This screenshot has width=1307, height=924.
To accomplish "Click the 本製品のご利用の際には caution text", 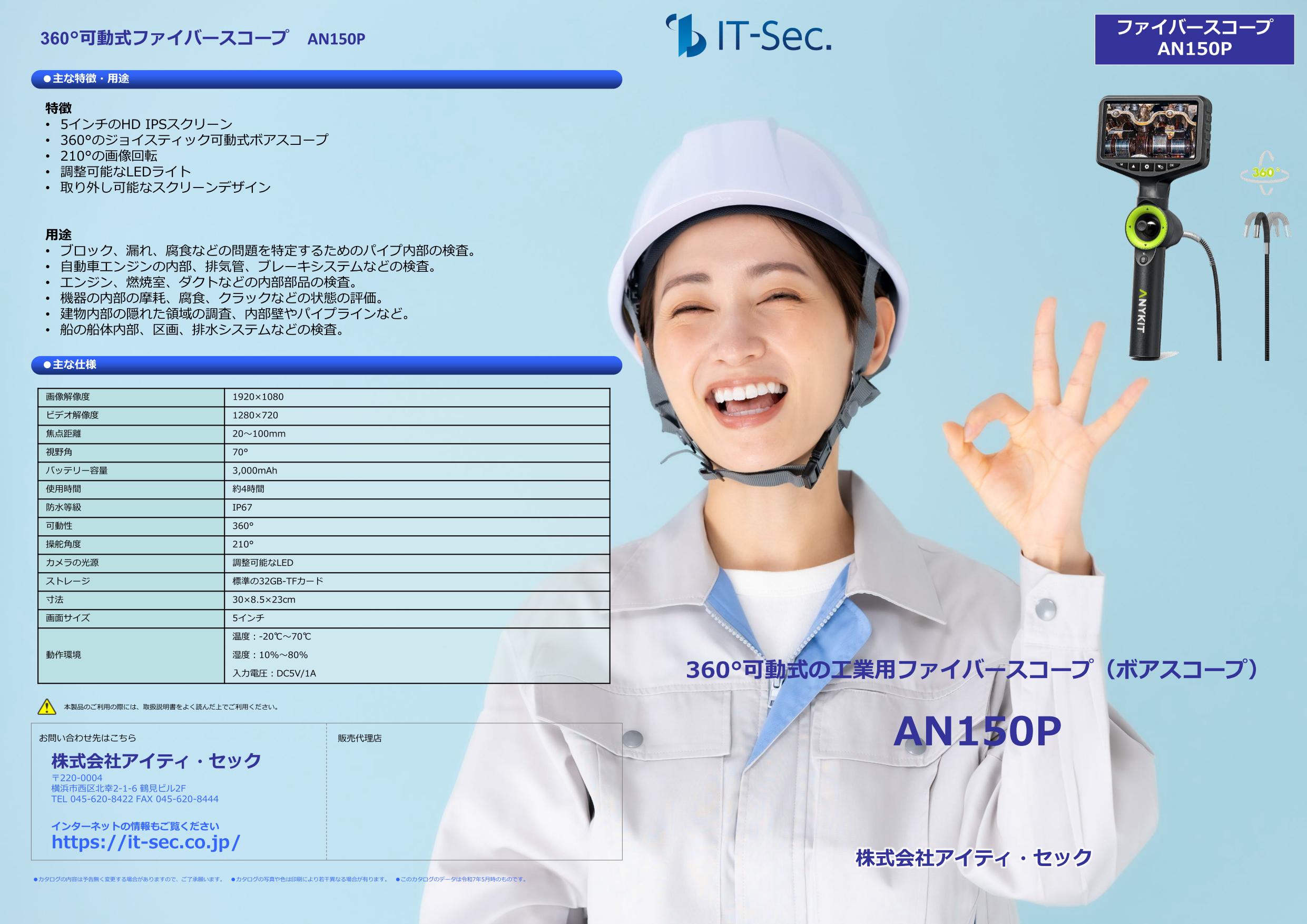I will pos(171,706).
